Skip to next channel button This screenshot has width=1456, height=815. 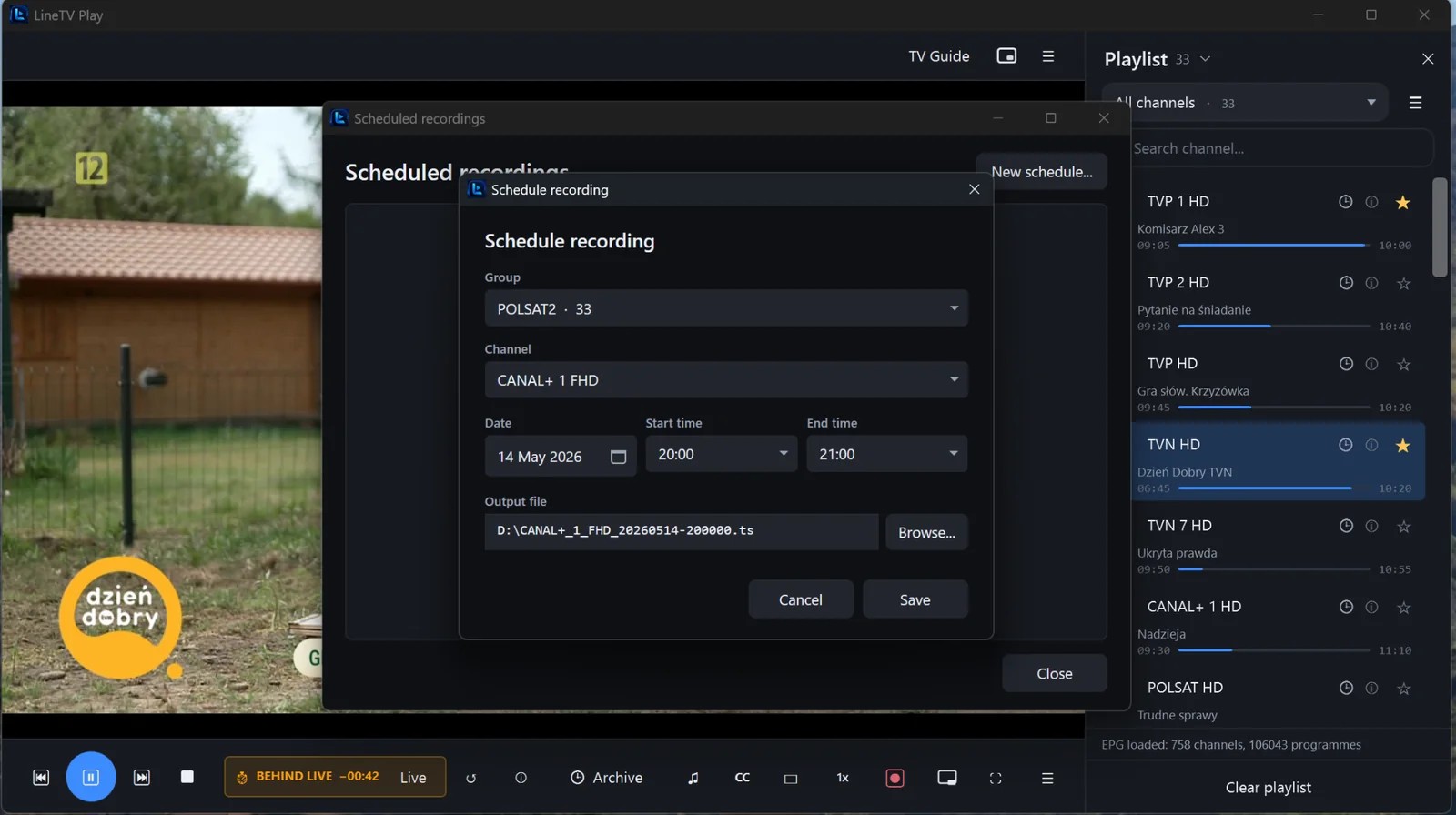pos(142,778)
